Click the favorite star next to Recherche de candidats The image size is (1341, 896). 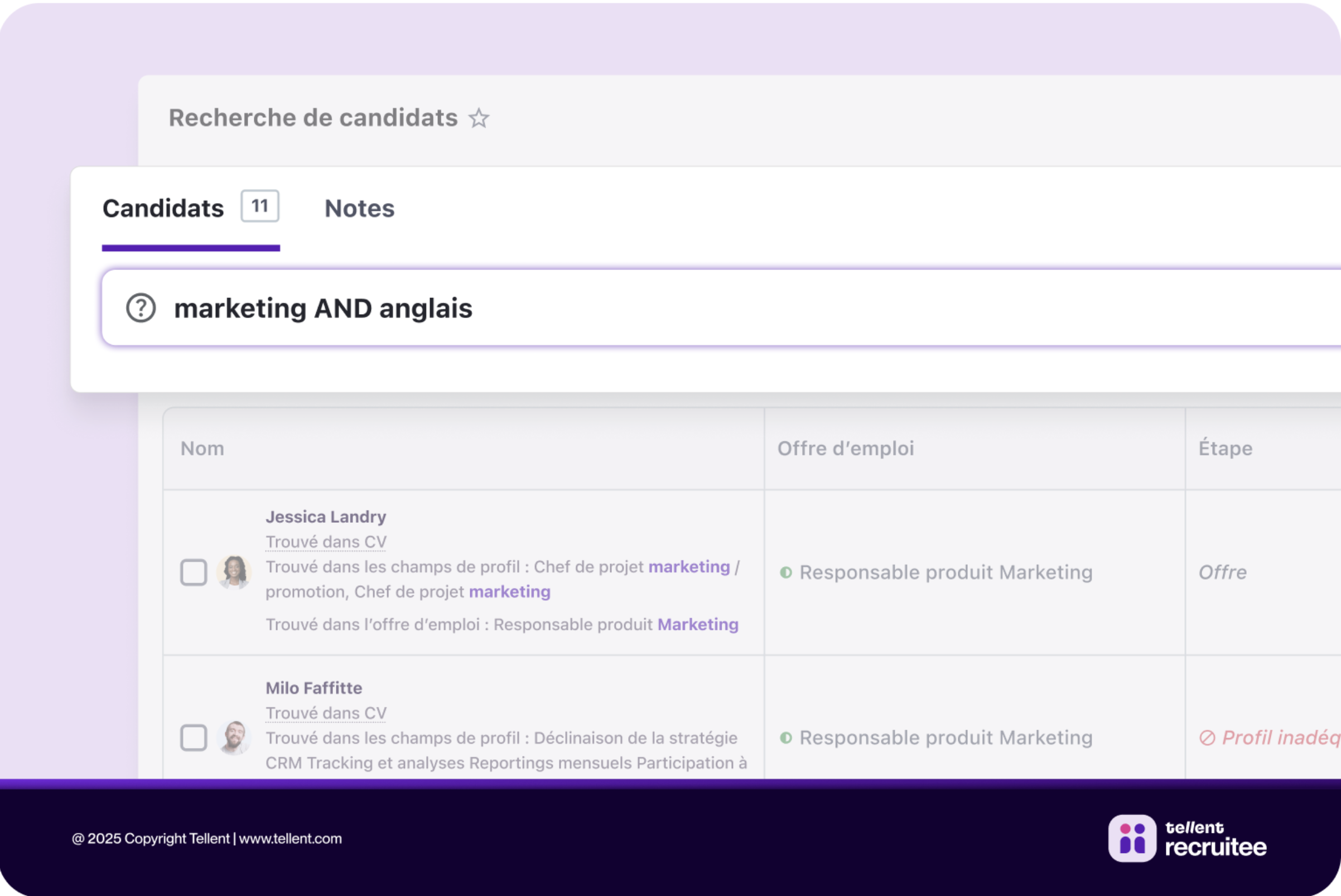pyautogui.click(x=479, y=118)
